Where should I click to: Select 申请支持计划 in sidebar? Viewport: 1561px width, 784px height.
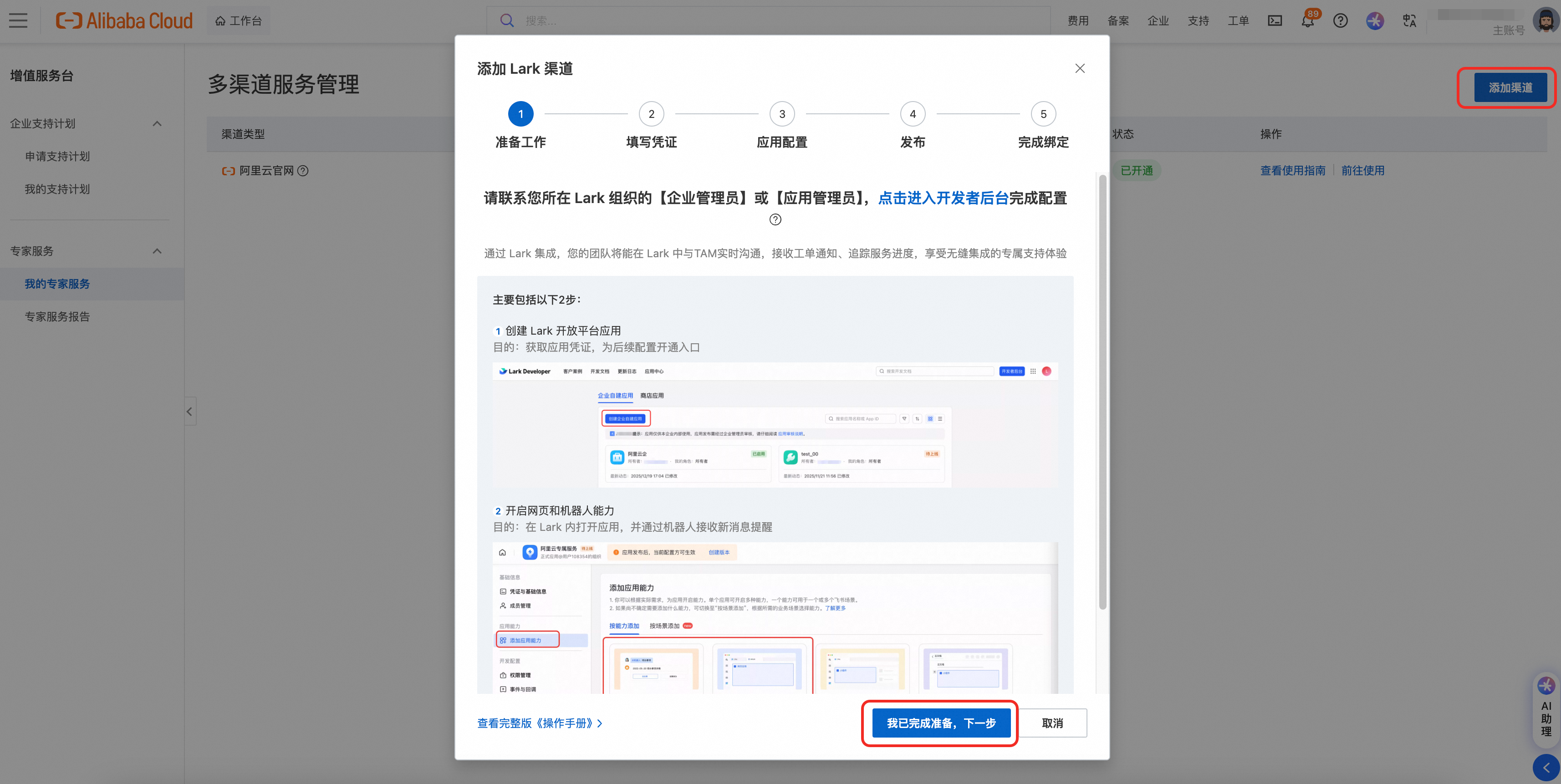coord(57,156)
